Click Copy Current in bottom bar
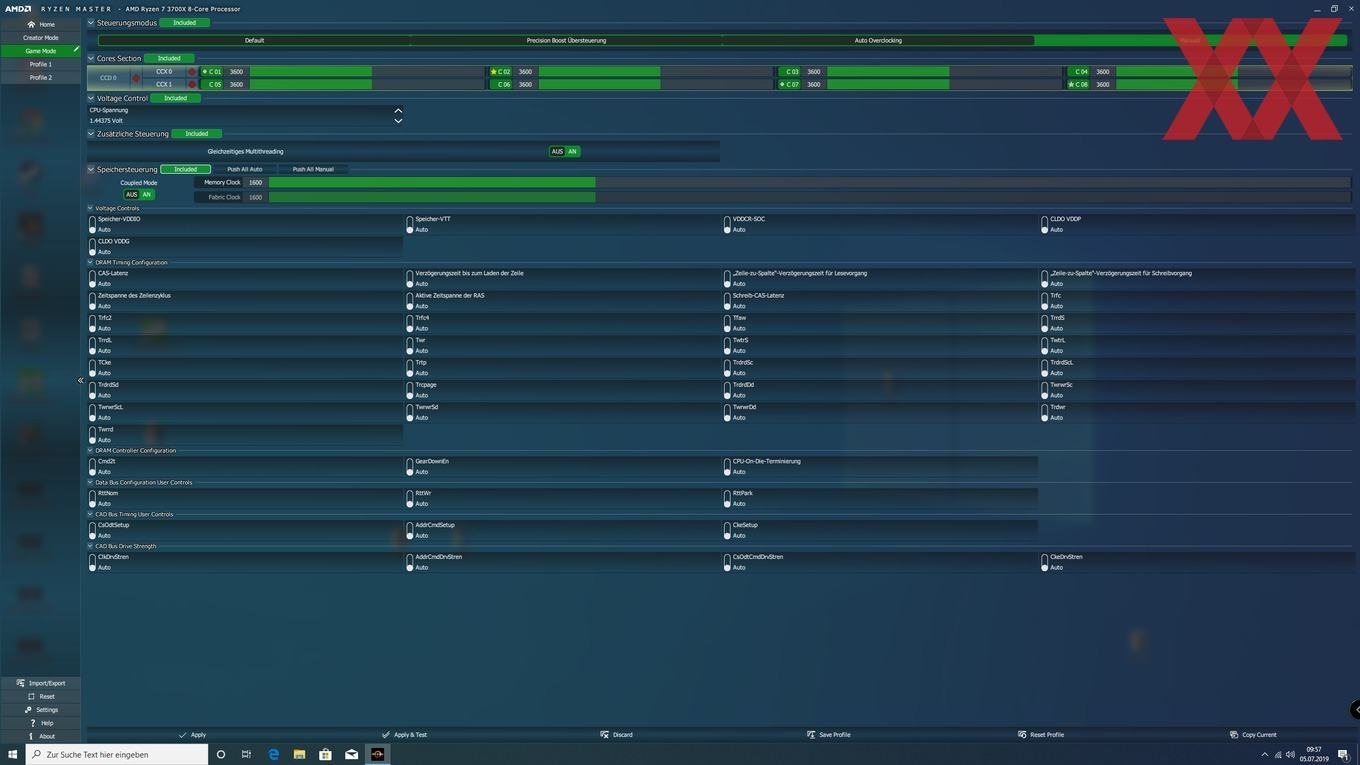Screen dimensions: 1360x765 tap(1253, 735)
